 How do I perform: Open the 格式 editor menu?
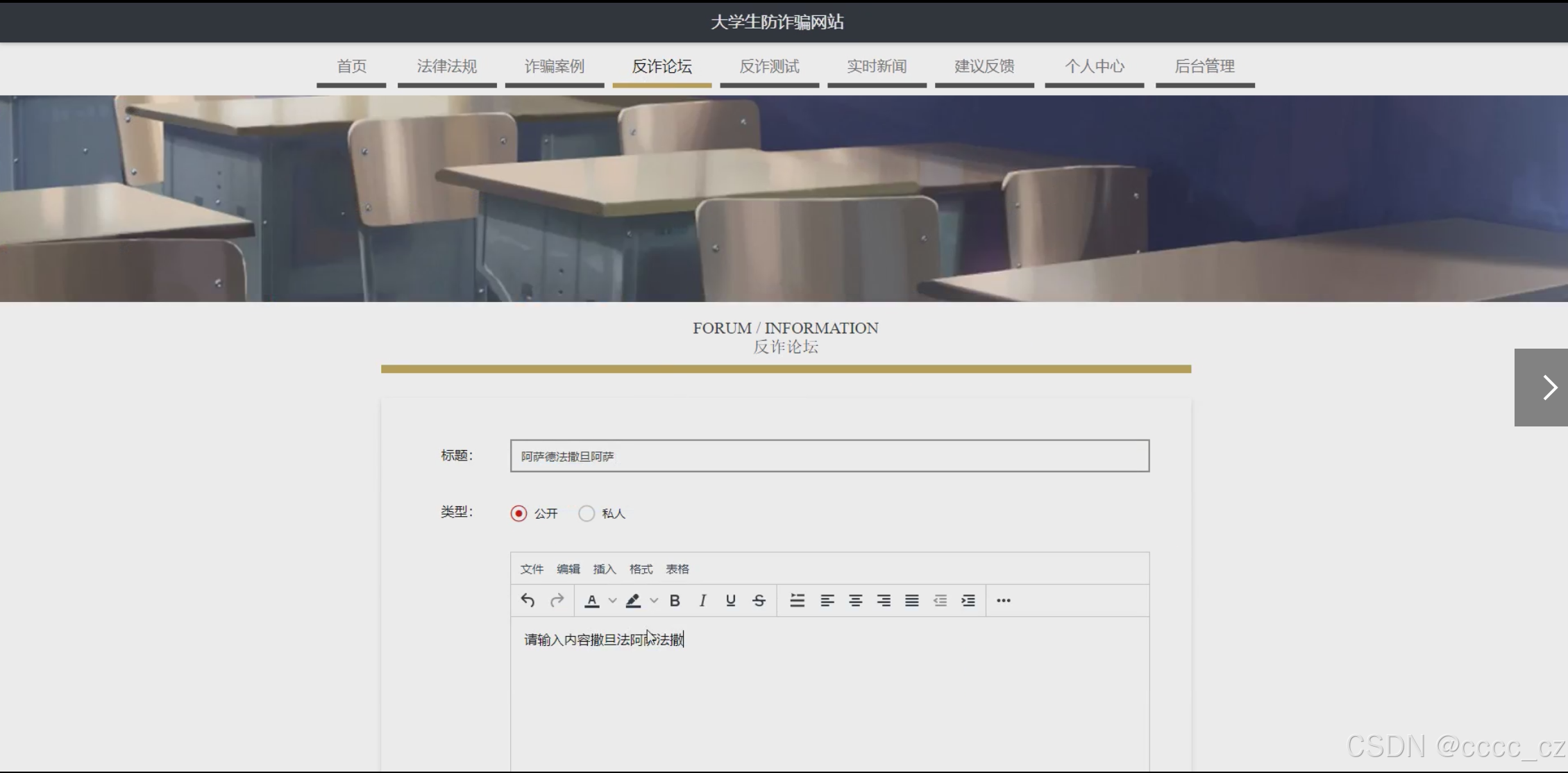coord(641,569)
